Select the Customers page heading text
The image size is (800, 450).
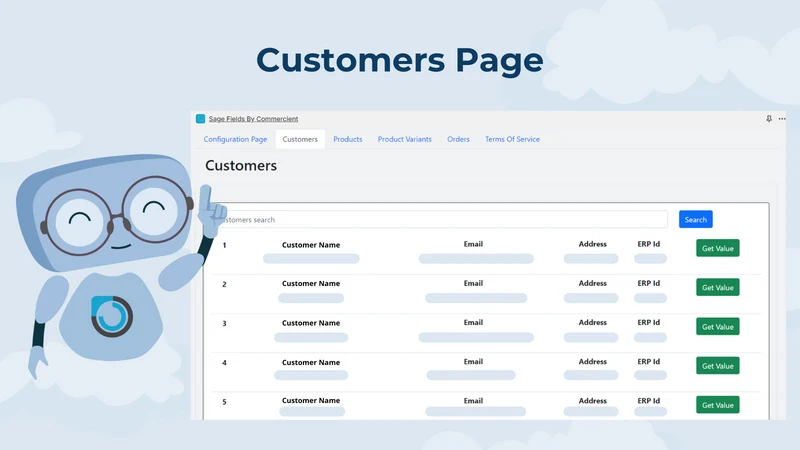(x=241, y=166)
